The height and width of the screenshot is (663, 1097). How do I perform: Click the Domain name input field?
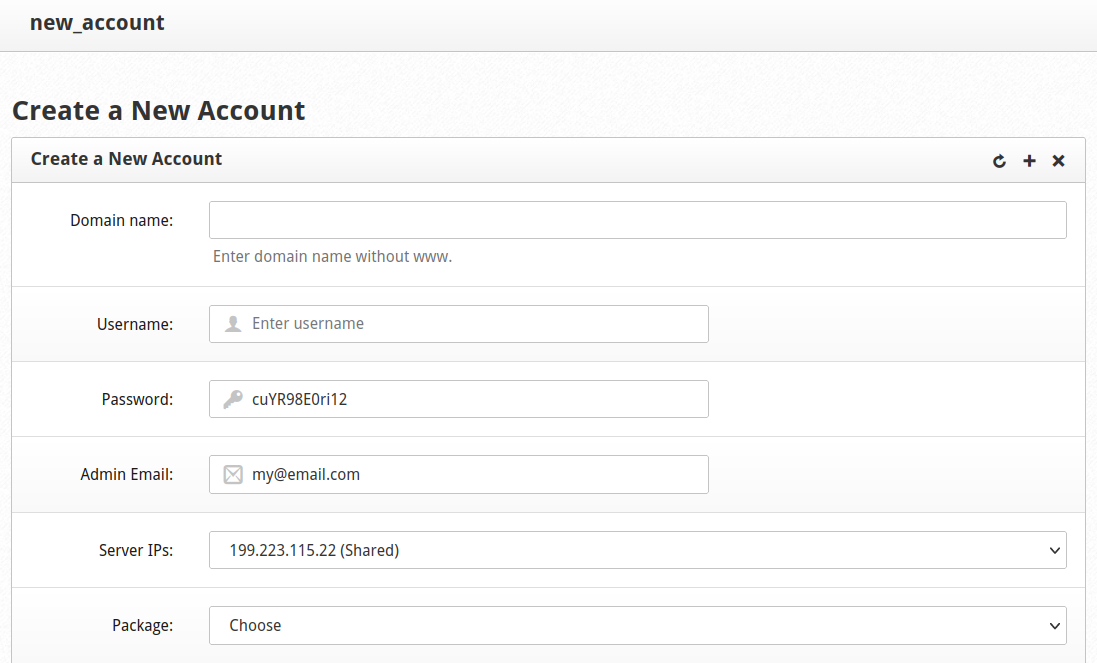[x=639, y=220]
